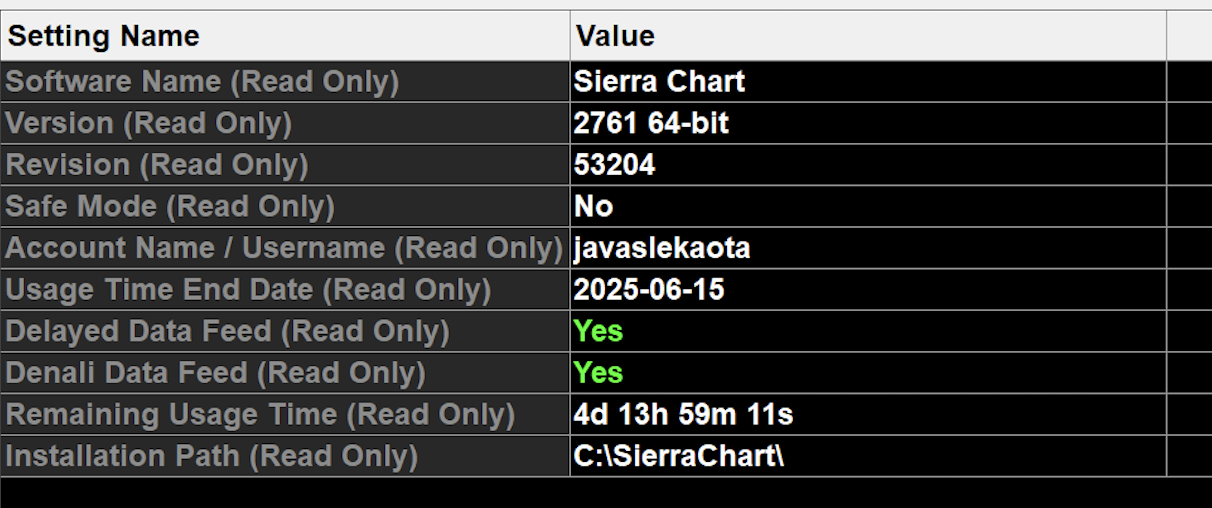Viewport: 1212px width, 508px height.
Task: Select the Account Name / Username row
Action: pyautogui.click(x=284, y=249)
